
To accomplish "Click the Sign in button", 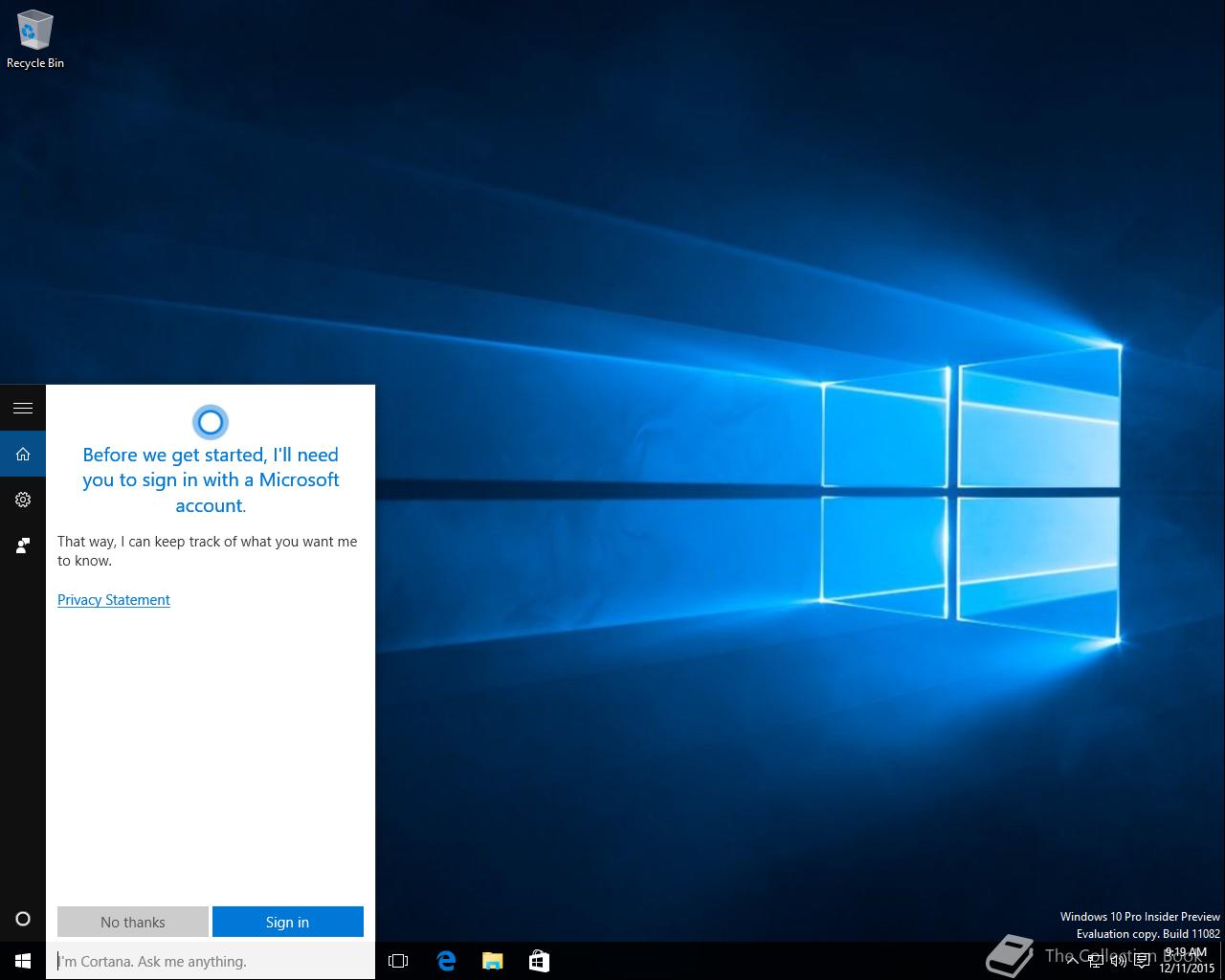I will tap(287, 922).
